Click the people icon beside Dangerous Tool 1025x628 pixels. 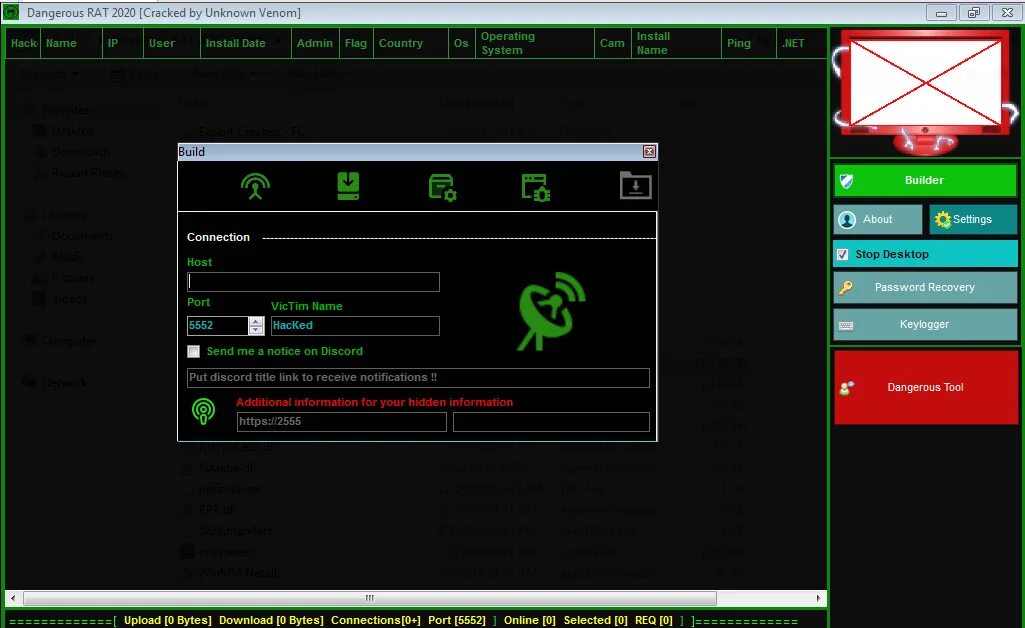847,388
